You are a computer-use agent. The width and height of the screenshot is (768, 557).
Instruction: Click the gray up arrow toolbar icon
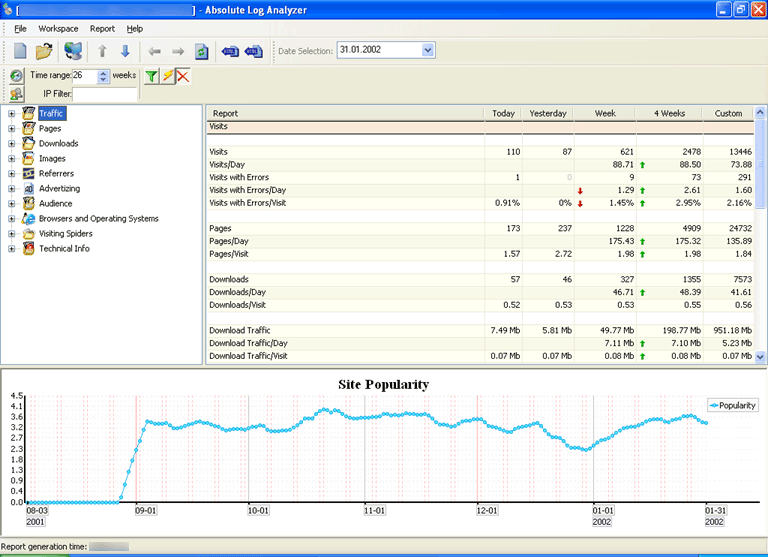[x=102, y=51]
